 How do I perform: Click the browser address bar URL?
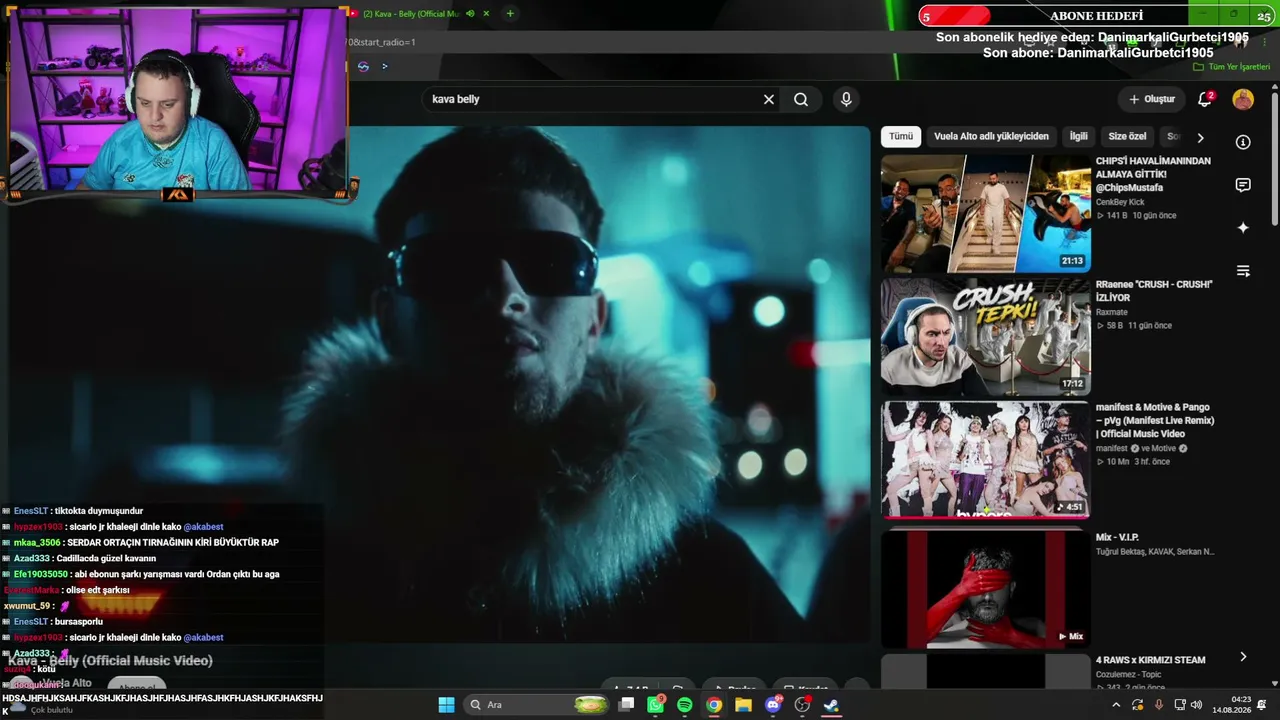382,42
